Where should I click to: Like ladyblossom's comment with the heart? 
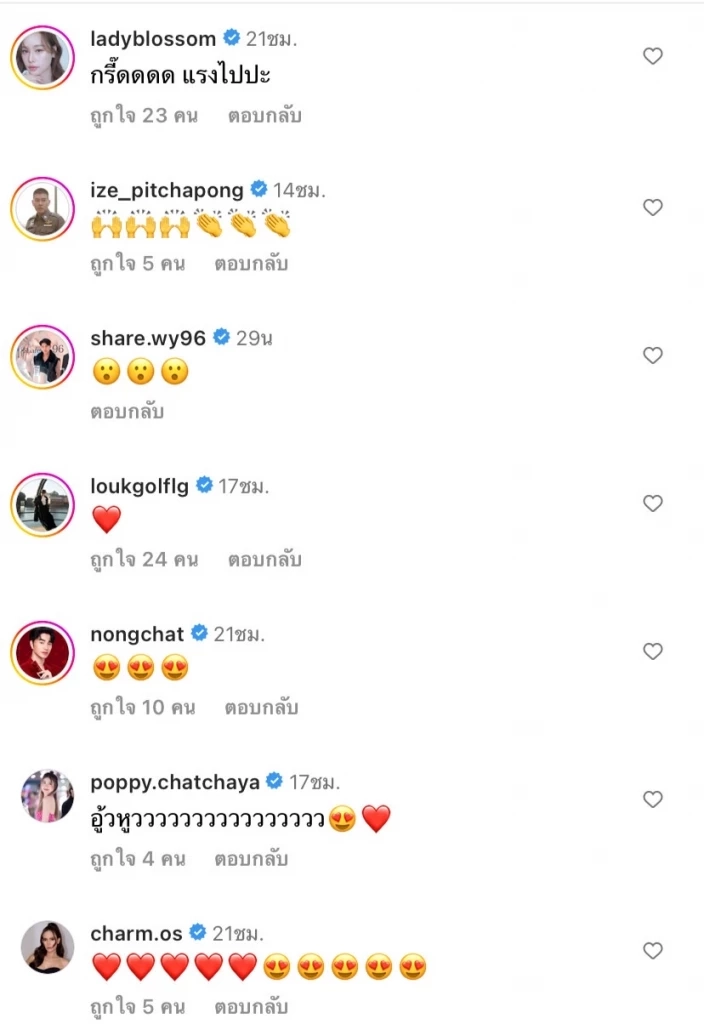[653, 57]
